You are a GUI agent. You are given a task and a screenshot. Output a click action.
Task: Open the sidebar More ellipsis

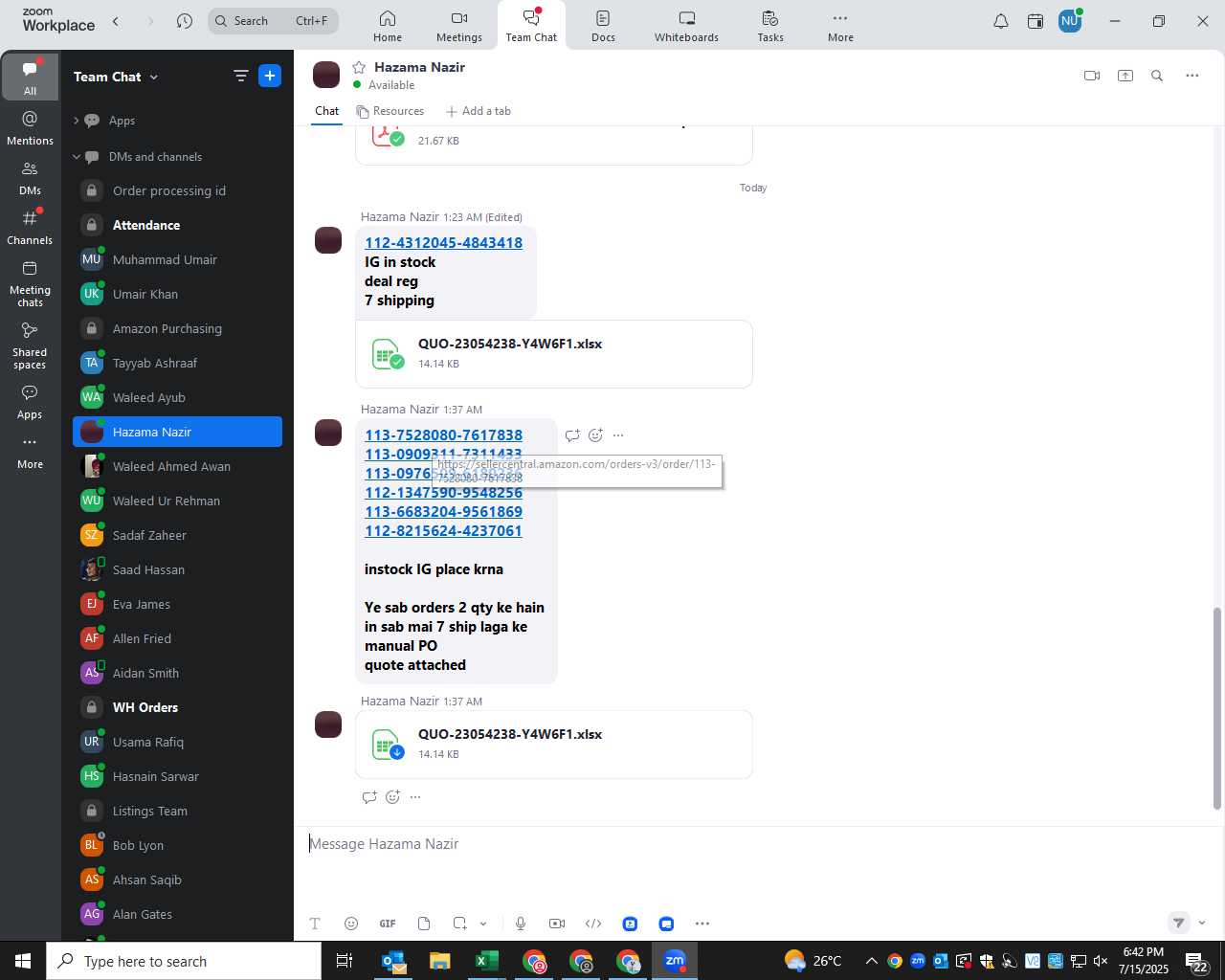[30, 452]
